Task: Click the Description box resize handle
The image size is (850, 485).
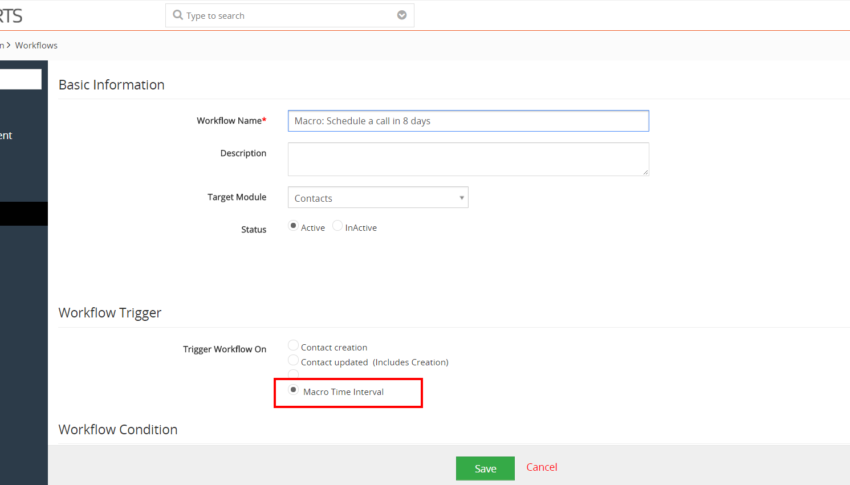Action: coord(645,172)
